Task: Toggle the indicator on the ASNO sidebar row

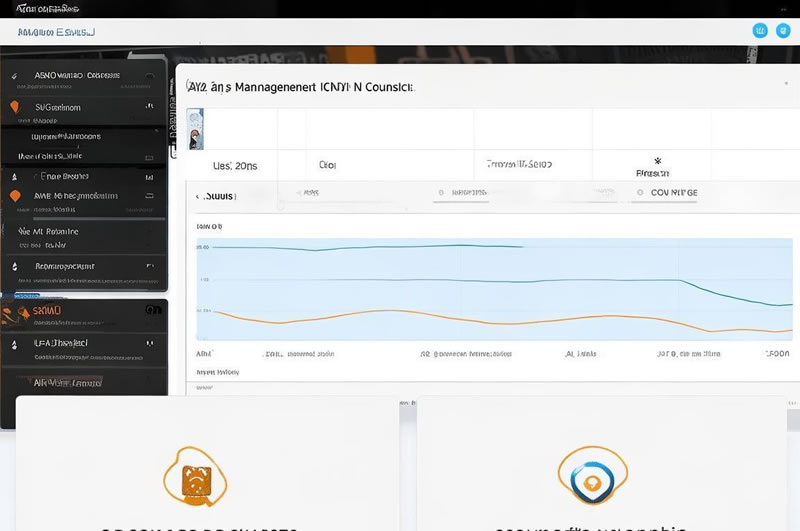Action: click(x=149, y=76)
